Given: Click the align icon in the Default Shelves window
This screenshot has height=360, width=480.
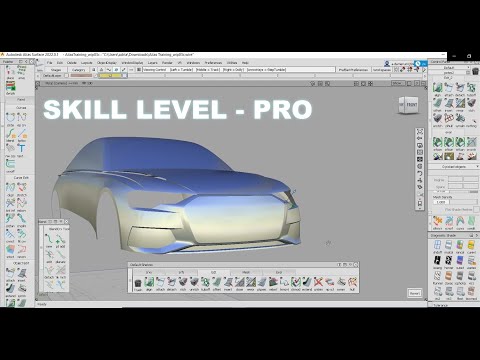Looking at the screenshot, I should tap(149, 282).
